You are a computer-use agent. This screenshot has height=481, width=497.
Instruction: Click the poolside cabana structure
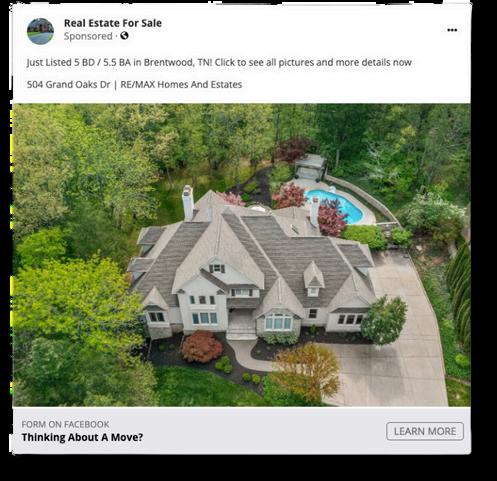tap(310, 167)
